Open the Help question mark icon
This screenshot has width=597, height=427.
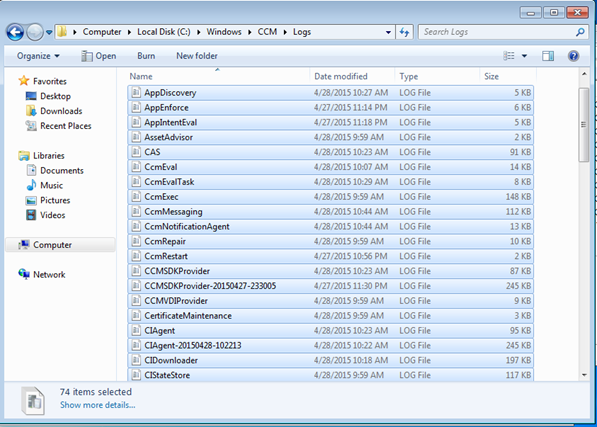tap(573, 56)
